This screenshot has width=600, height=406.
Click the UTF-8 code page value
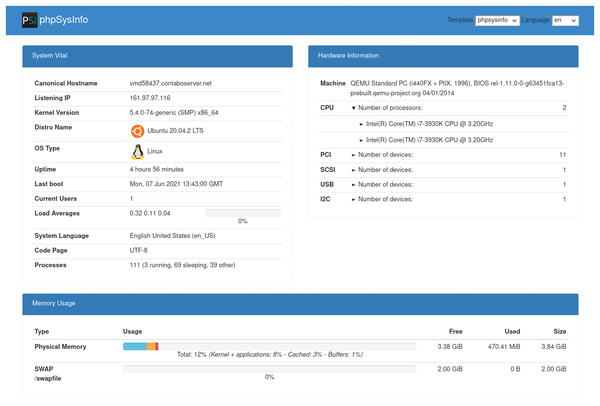(x=138, y=251)
